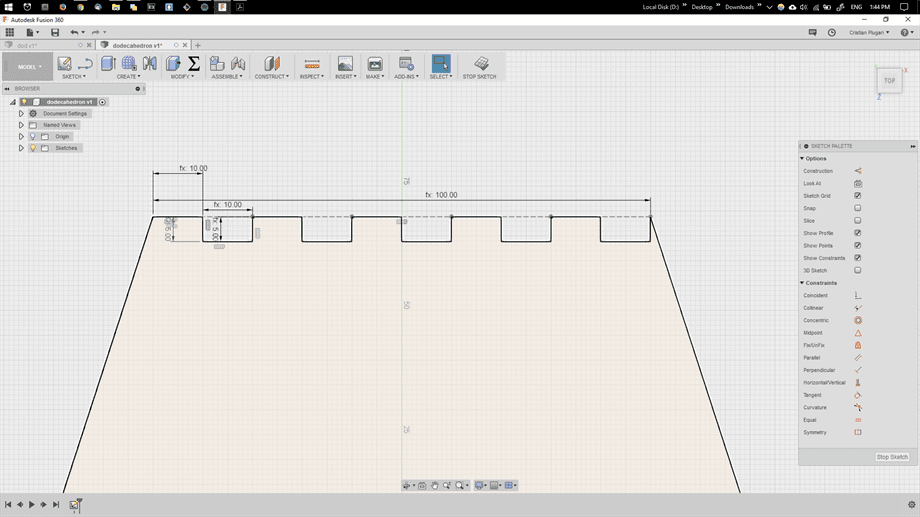Select the Line tool in Sketch group
The height and width of the screenshot is (517, 920).
click(x=85, y=63)
